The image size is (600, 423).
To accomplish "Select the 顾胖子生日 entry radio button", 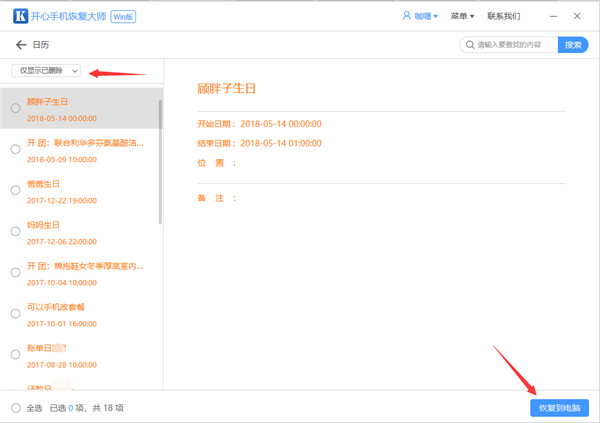I will (15, 108).
